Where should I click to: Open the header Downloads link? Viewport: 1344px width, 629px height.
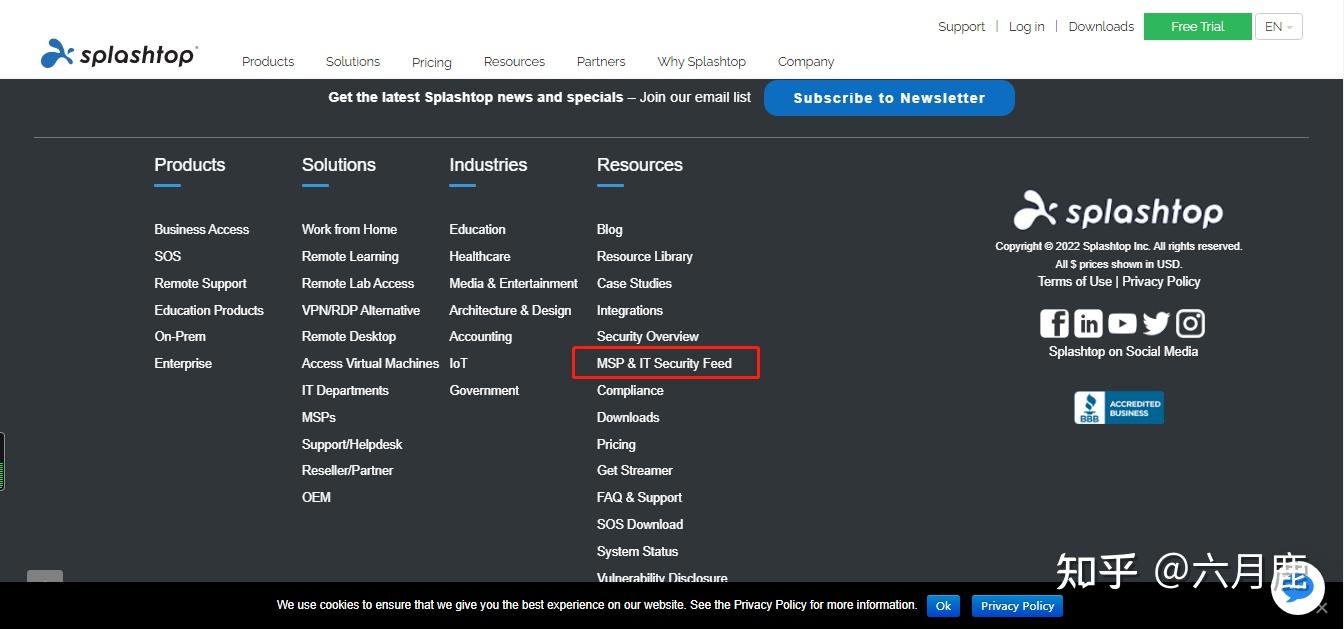[1101, 27]
